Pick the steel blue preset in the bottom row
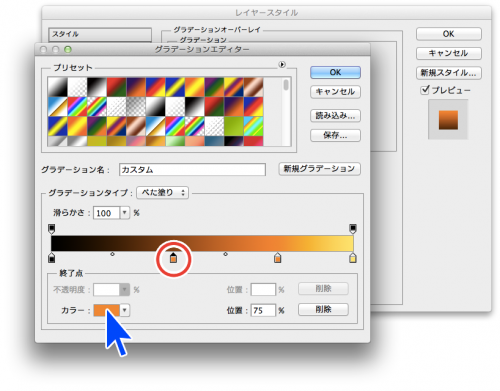The height and width of the screenshot is (391, 500). [x=214, y=141]
